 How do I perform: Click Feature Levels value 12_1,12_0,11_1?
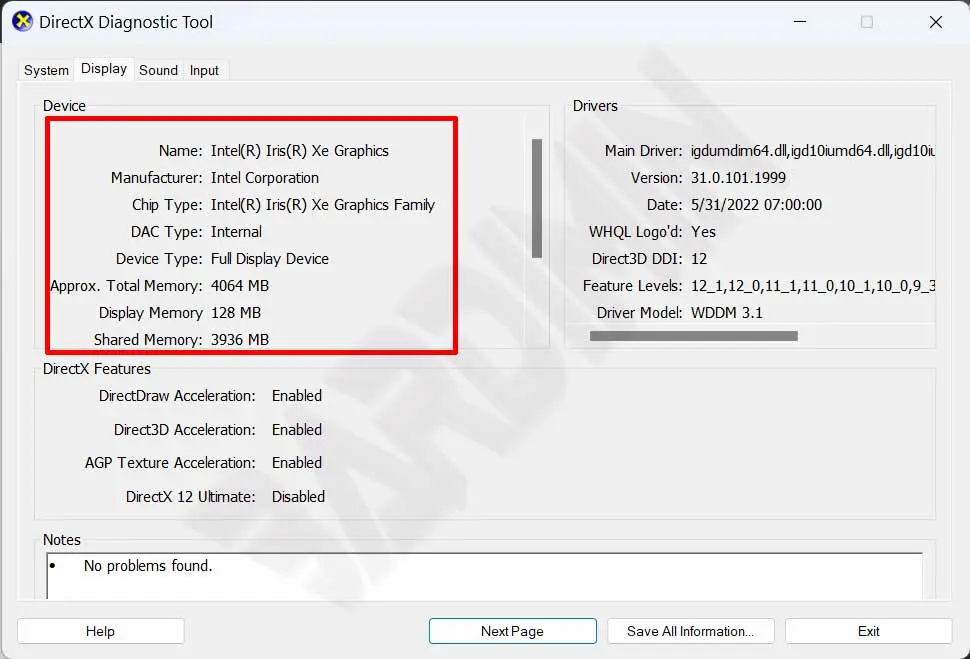click(813, 286)
